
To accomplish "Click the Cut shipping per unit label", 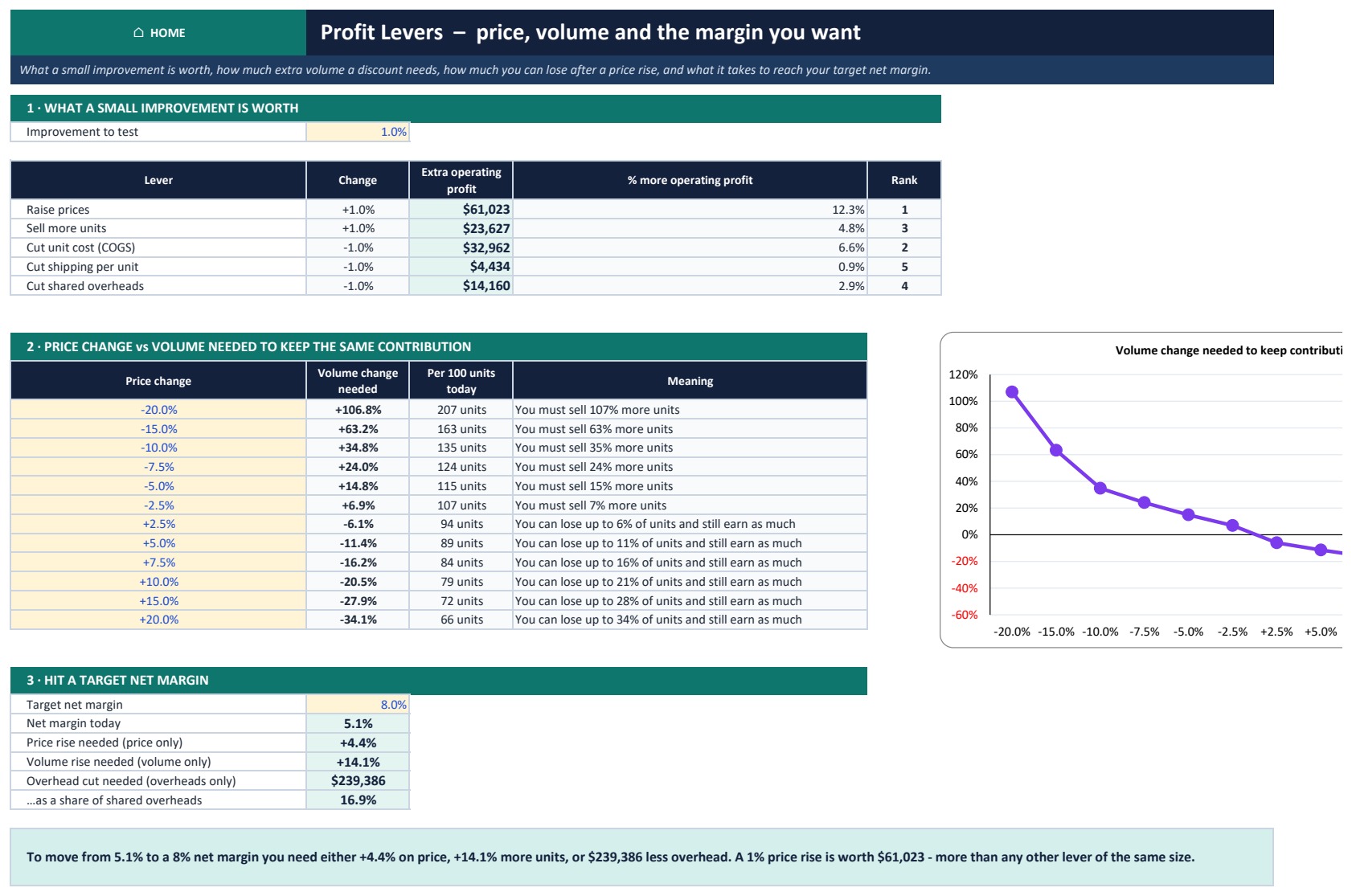I will pyautogui.click(x=82, y=267).
